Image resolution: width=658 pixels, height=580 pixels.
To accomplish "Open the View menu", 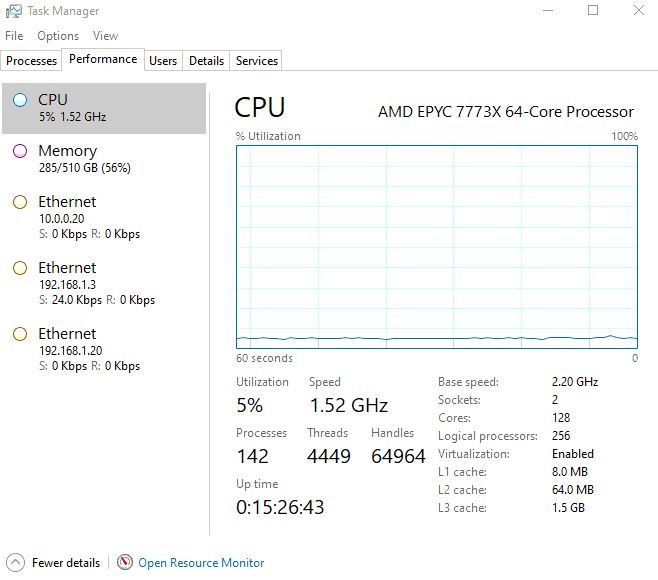I will (105, 36).
